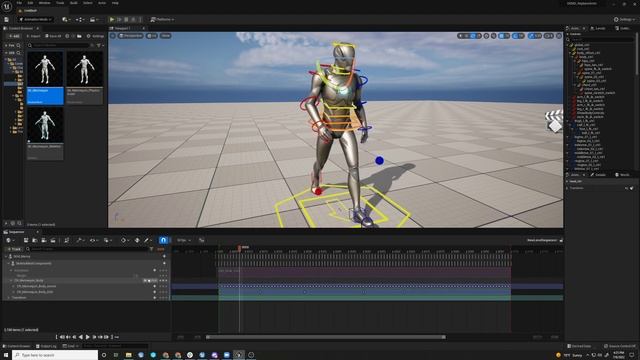Open the Perspective view mode dropdown
Image resolution: width=640 pixels, height=360 pixels.
tap(131, 36)
